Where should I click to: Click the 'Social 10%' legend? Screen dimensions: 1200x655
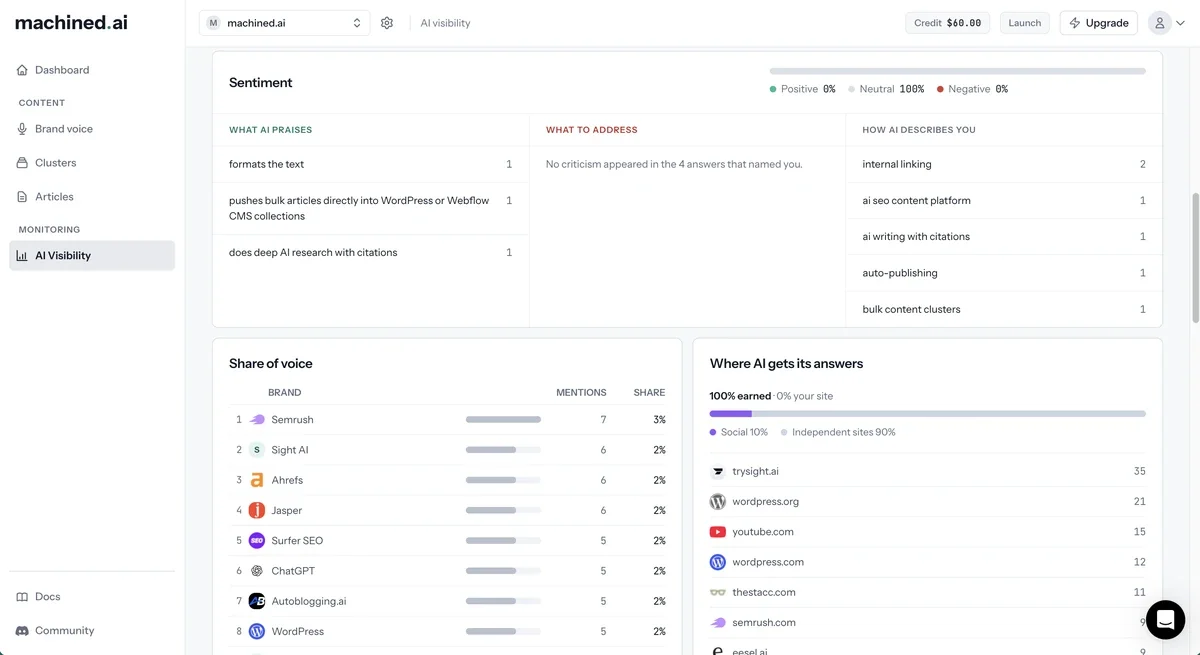pos(739,432)
